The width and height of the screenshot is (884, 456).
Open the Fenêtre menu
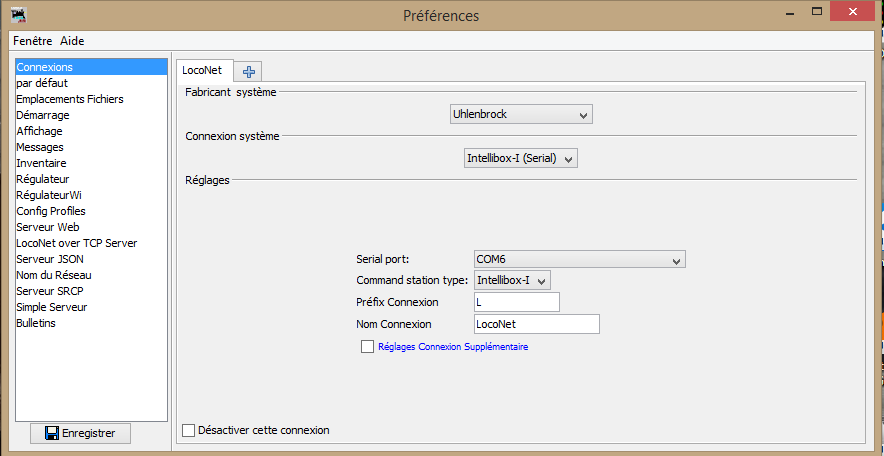(x=33, y=41)
